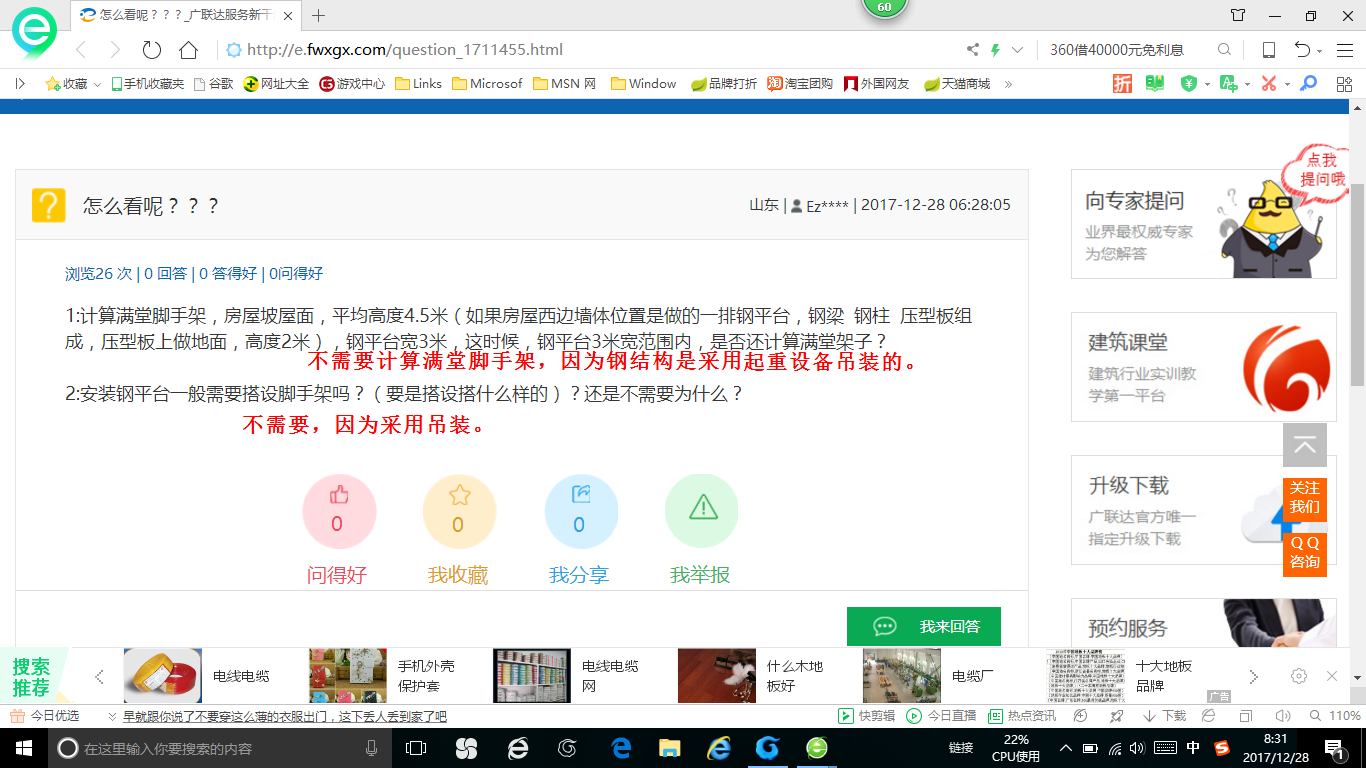Click the undo closed tab arrow
1366x768 pixels.
[x=1302, y=50]
